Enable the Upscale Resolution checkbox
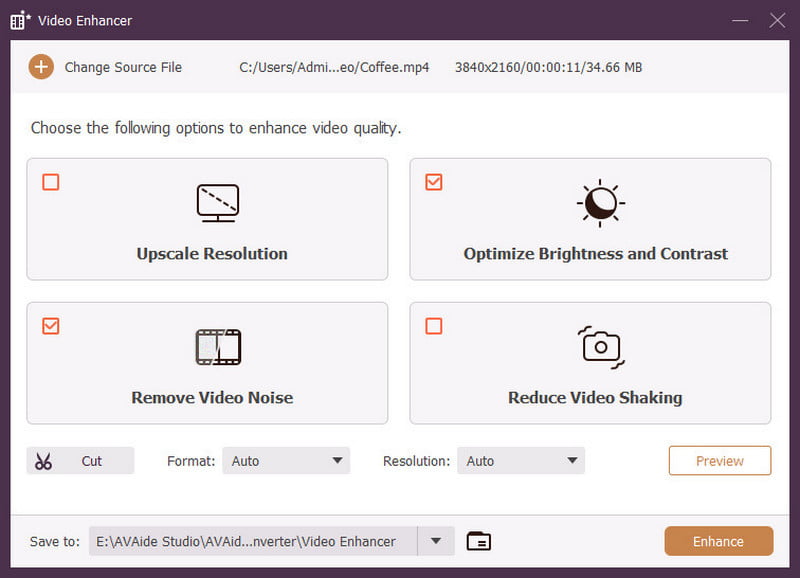The image size is (800, 578). pos(50,182)
